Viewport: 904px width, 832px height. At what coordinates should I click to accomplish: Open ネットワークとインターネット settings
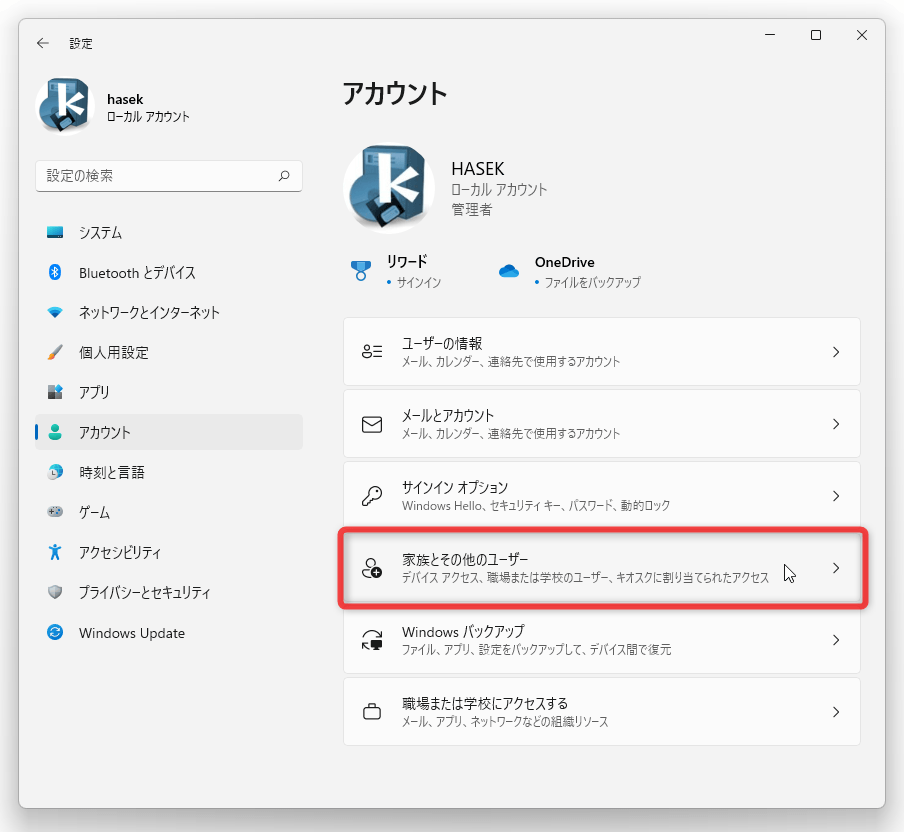169,312
